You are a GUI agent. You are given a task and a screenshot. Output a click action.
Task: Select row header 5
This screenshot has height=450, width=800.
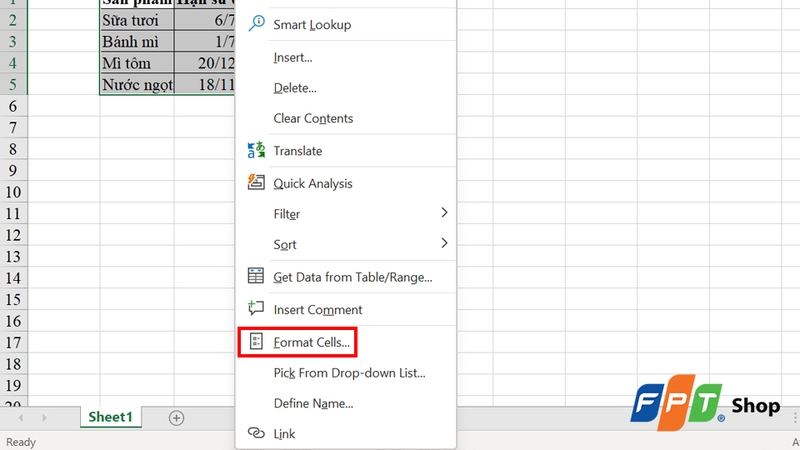click(x=13, y=85)
